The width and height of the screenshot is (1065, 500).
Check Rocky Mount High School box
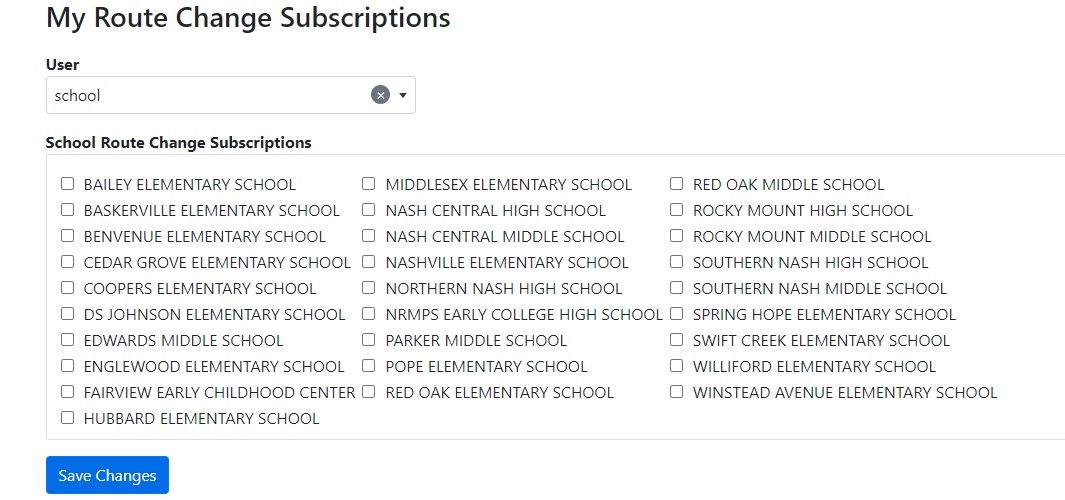tap(677, 210)
